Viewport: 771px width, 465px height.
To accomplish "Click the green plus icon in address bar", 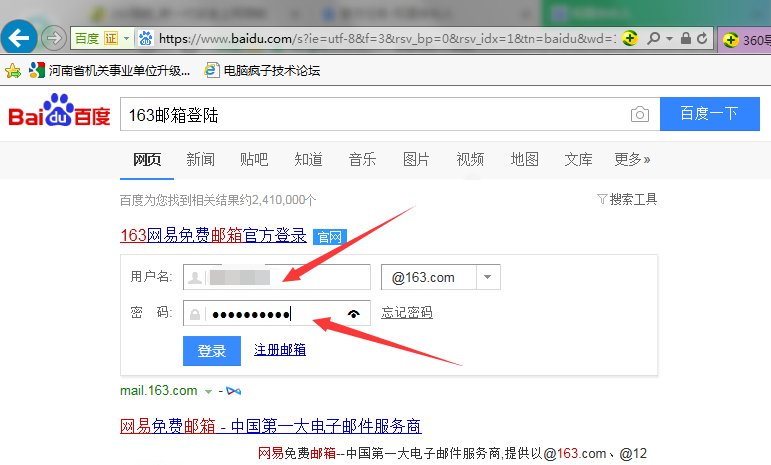I will [629, 38].
